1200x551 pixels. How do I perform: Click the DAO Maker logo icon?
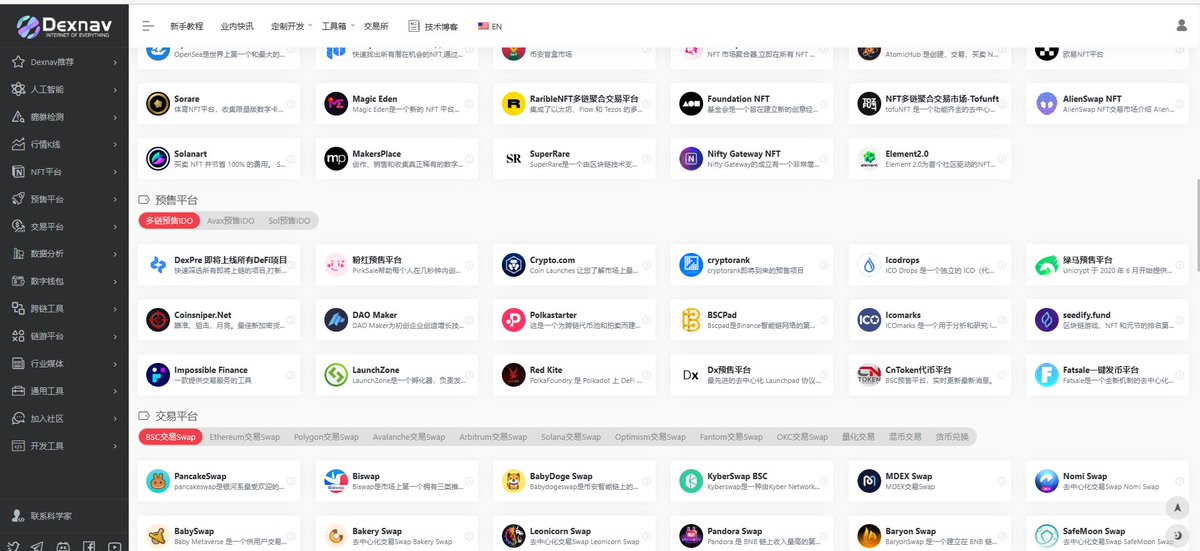pyautogui.click(x=336, y=320)
